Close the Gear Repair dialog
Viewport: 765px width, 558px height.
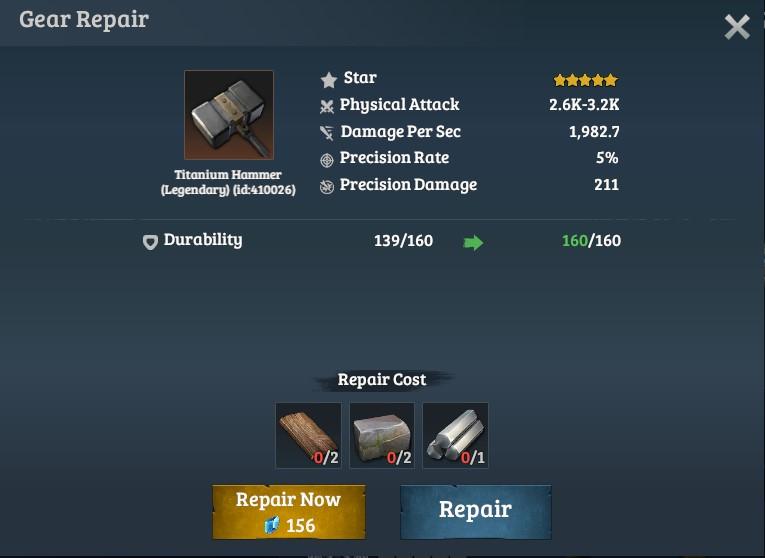pyautogui.click(x=737, y=27)
